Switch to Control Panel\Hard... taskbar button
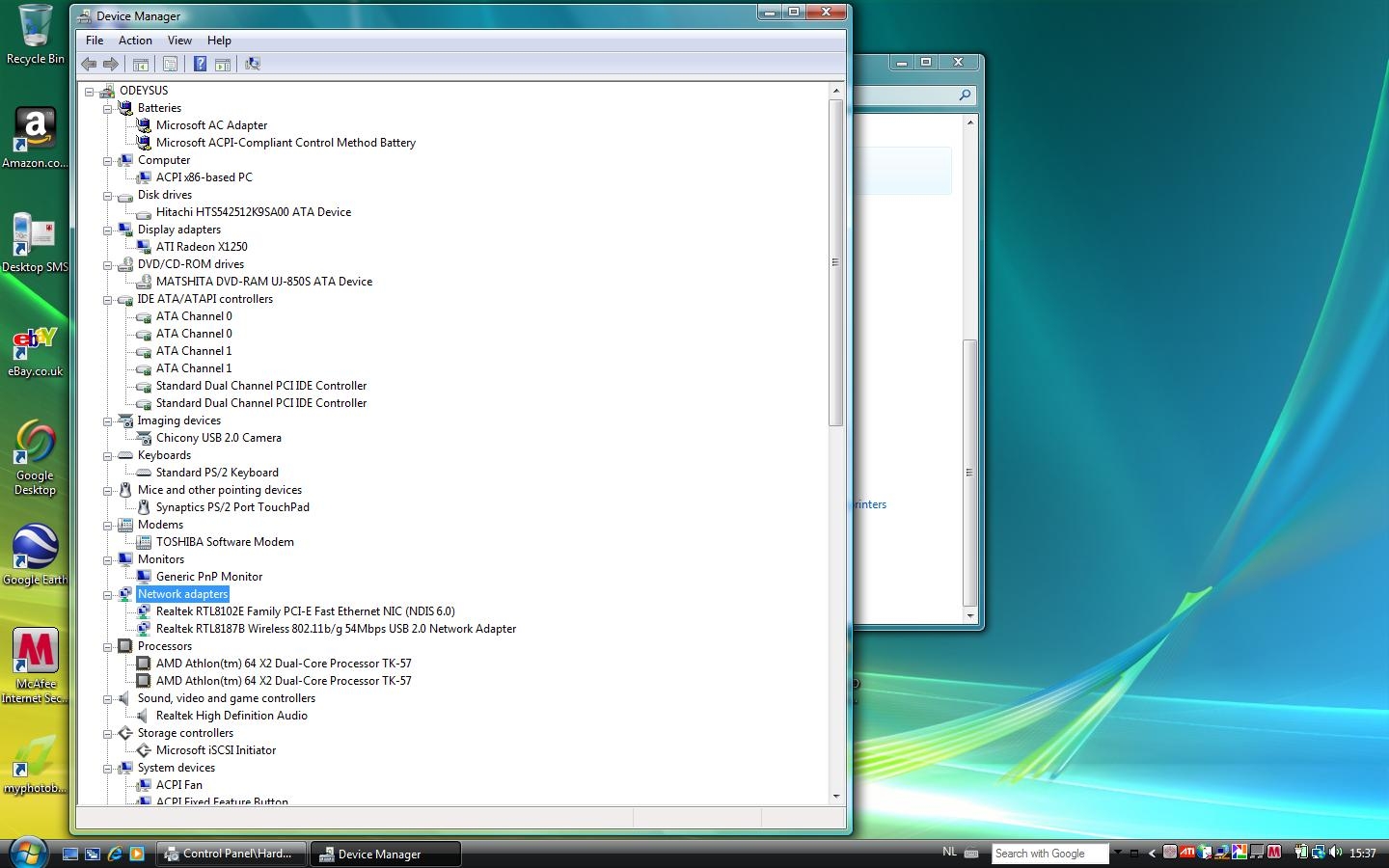Image resolution: width=1389 pixels, height=868 pixels. 231,854
